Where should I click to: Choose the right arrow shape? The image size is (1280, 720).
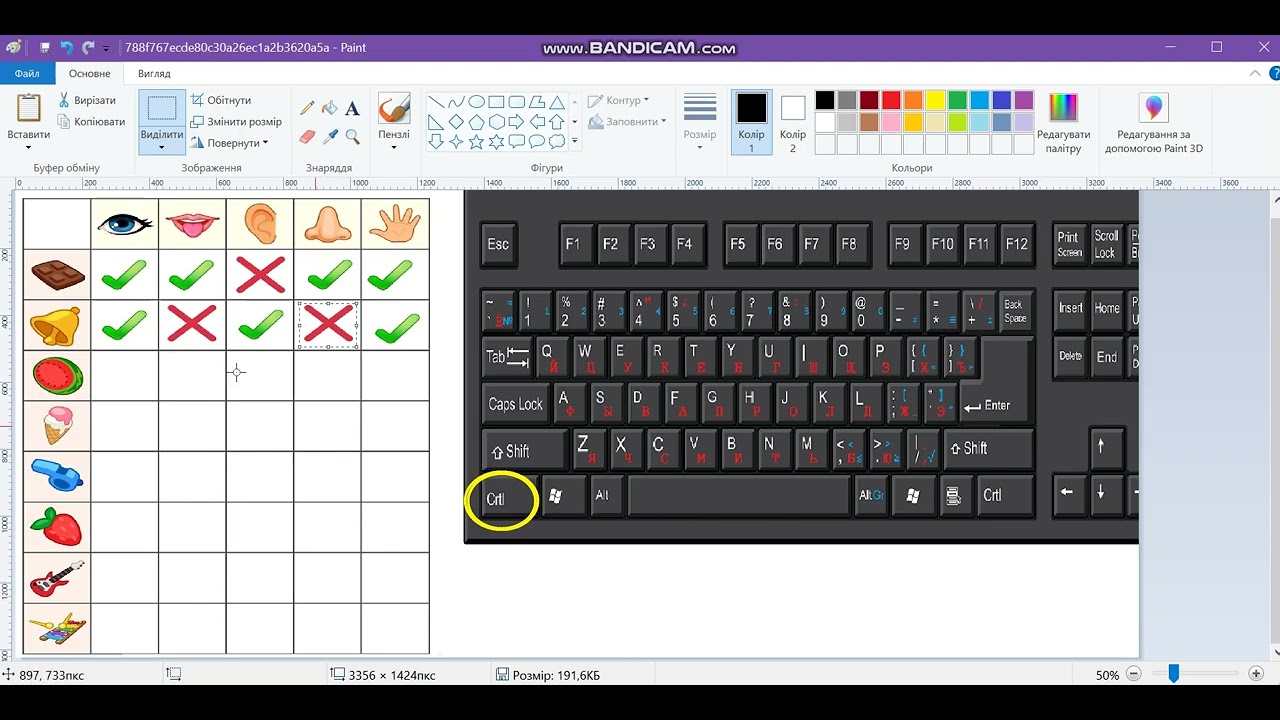coord(517,122)
